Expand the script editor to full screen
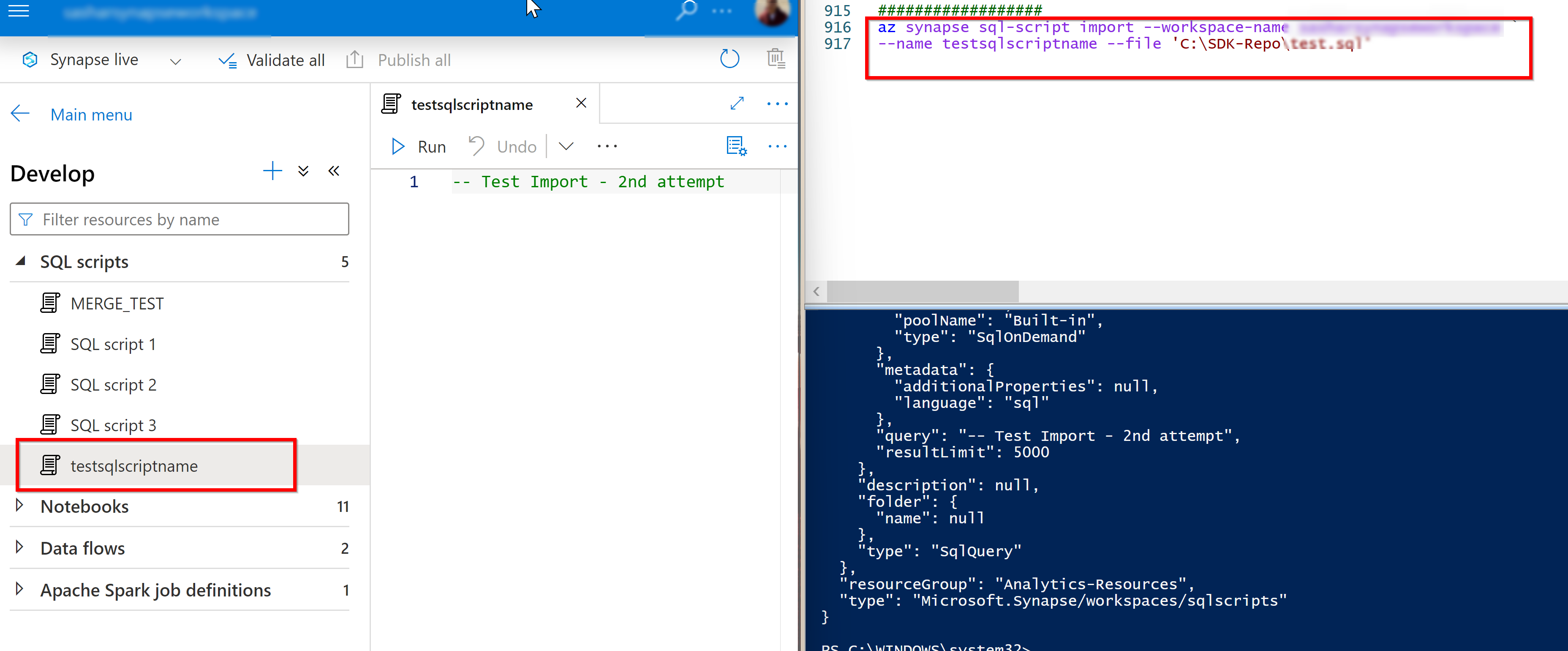The height and width of the screenshot is (651, 1568). point(737,104)
